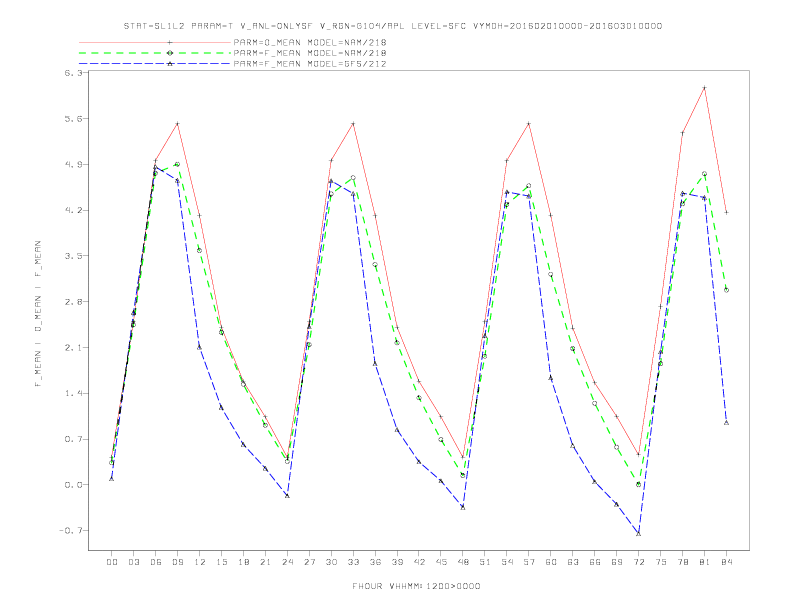Click x-axis forecast hour label 06
Image resolution: width=792 pixels, height=612 pixels.
[x=156, y=562]
